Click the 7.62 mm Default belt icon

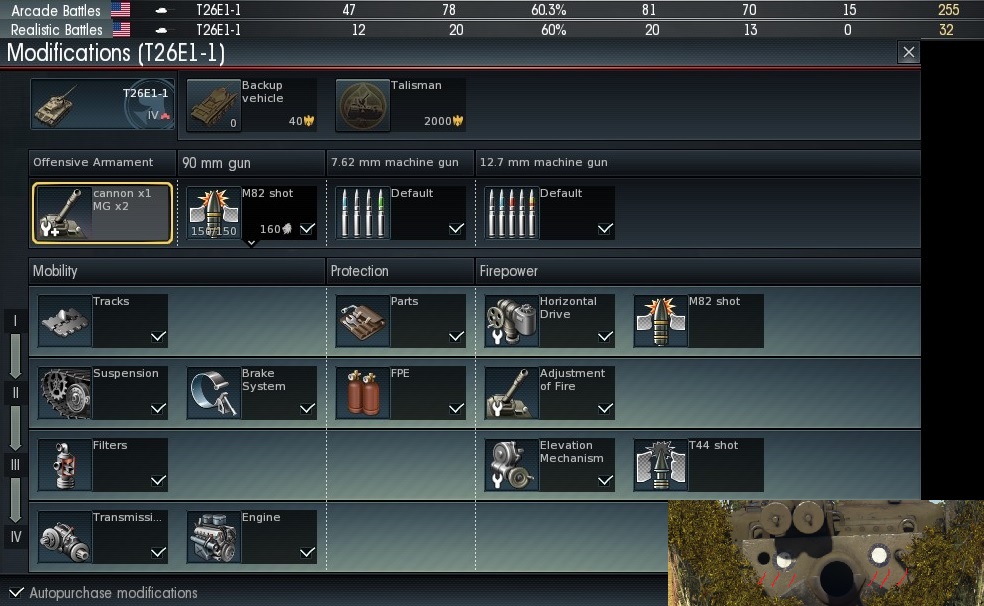point(362,213)
